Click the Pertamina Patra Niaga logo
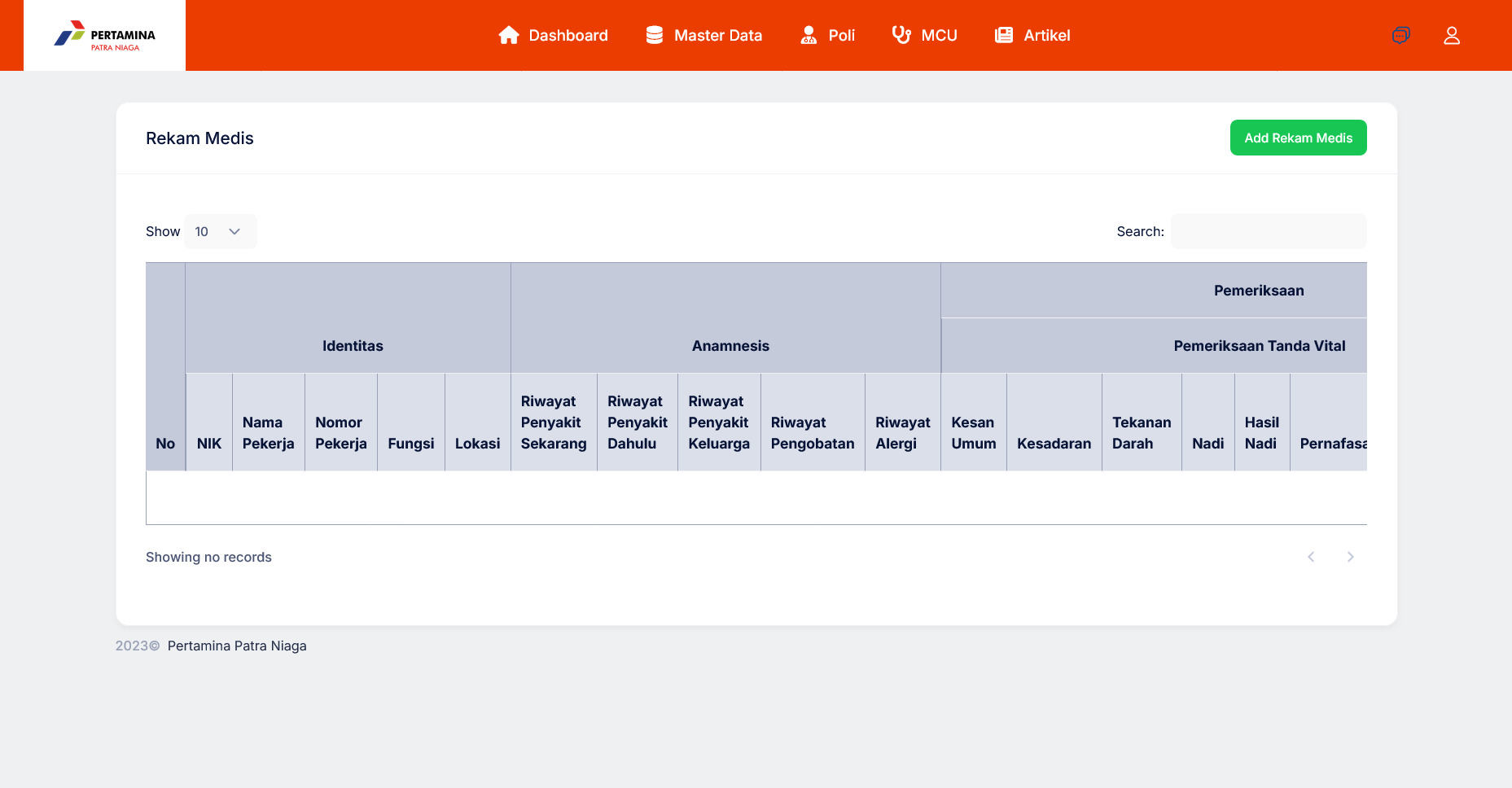Screen dimensions: 1512x788 (104, 36)
